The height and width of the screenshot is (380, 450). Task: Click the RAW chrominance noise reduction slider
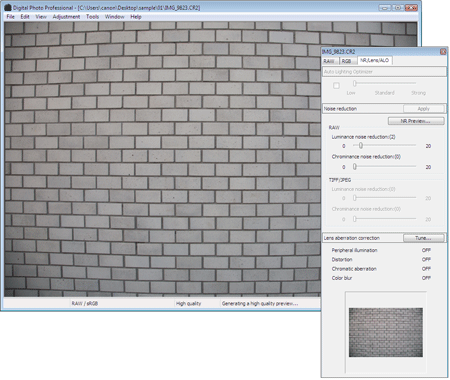pos(385,166)
